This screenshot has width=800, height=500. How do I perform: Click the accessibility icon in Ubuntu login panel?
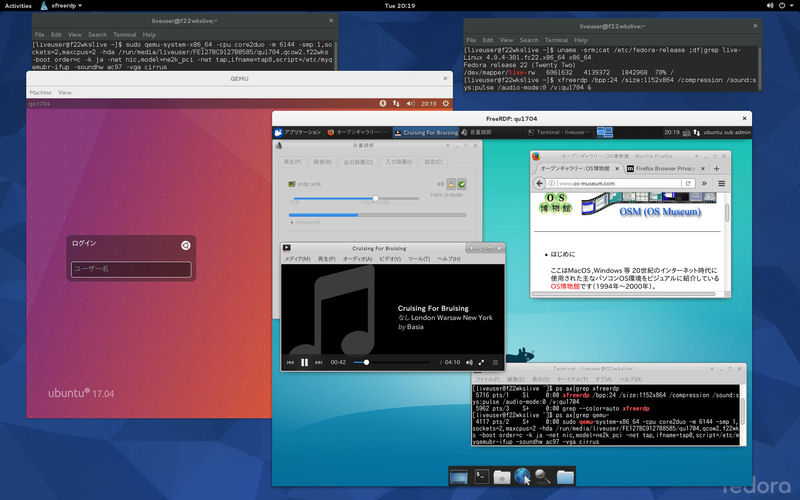tap(383, 103)
